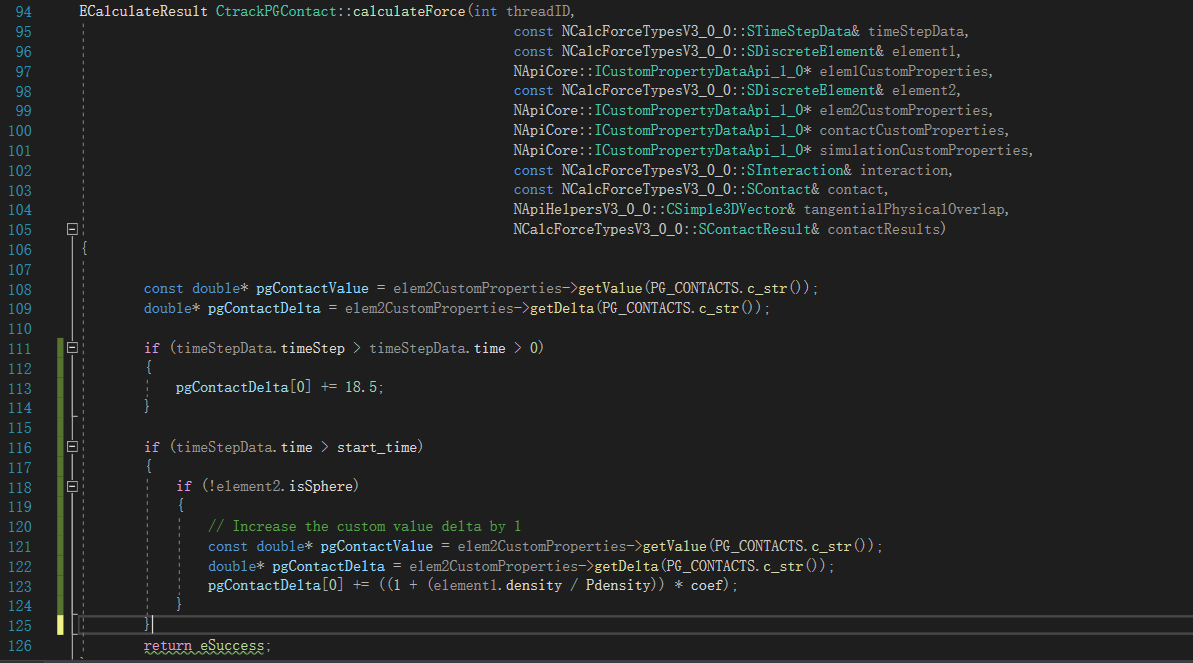The height and width of the screenshot is (663, 1193).
Task: Click line number 115 in the gutter
Action: (x=20, y=428)
